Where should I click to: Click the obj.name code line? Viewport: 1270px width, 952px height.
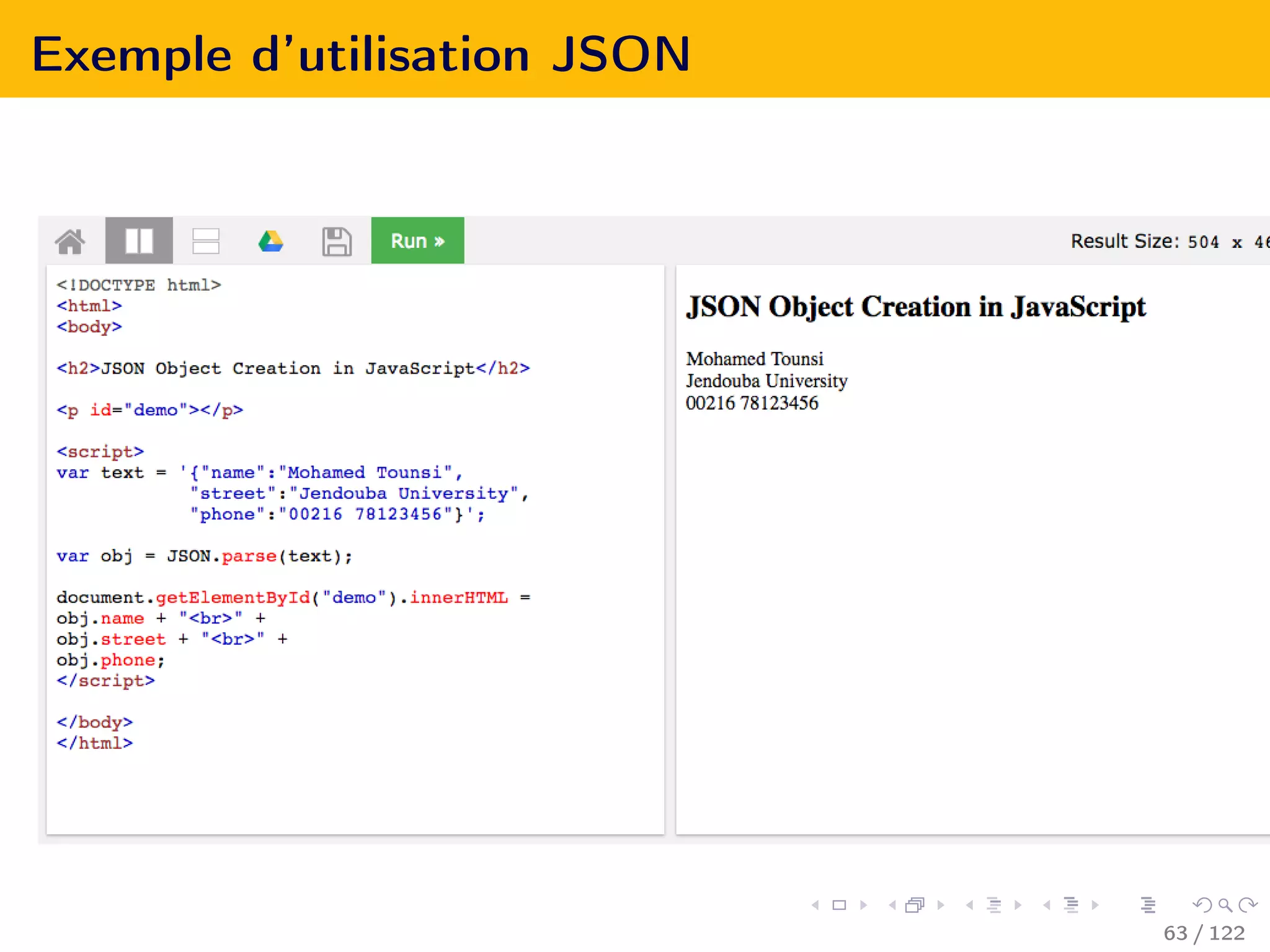point(161,619)
